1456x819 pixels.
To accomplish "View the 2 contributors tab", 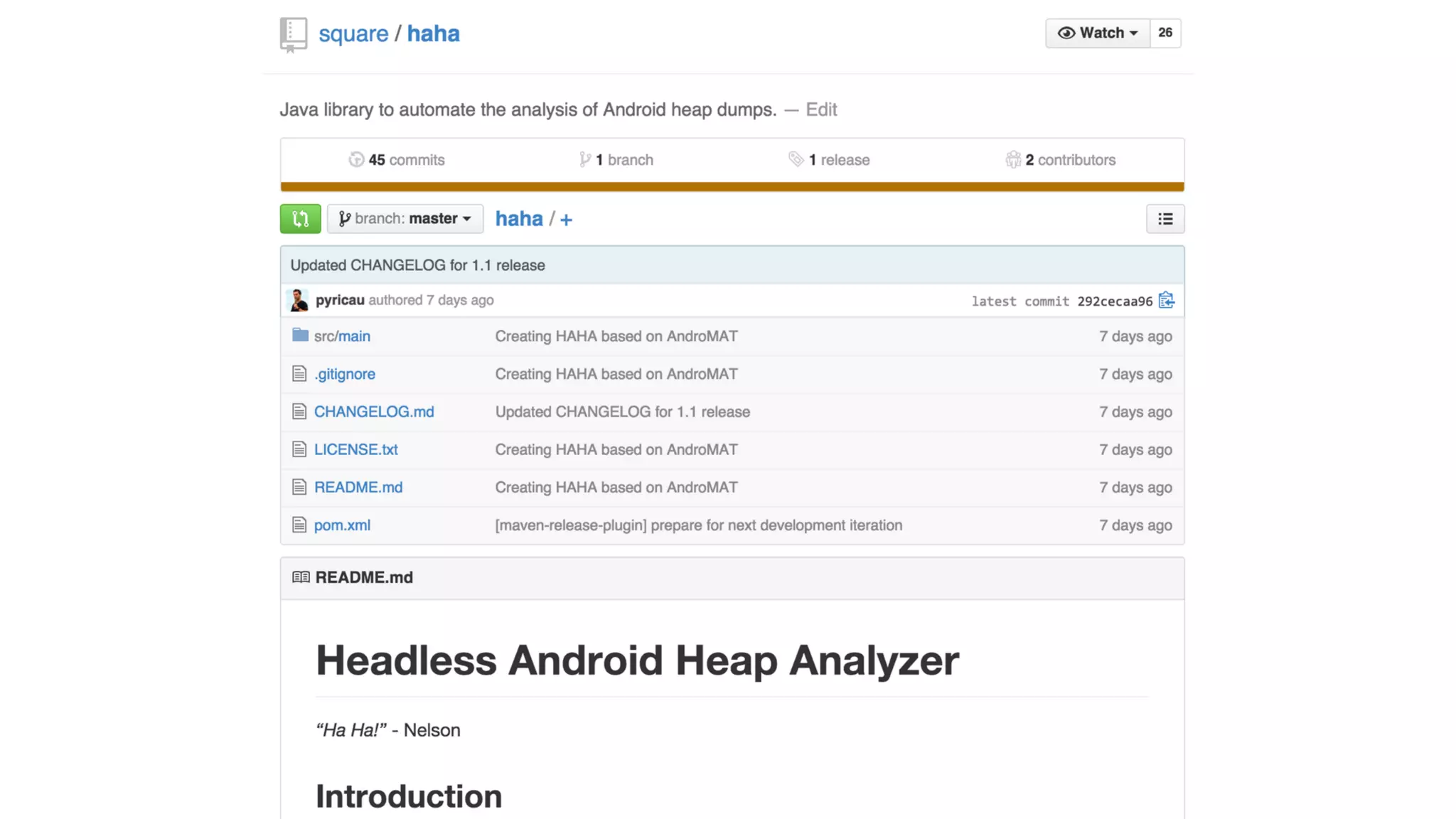I will (1061, 160).
